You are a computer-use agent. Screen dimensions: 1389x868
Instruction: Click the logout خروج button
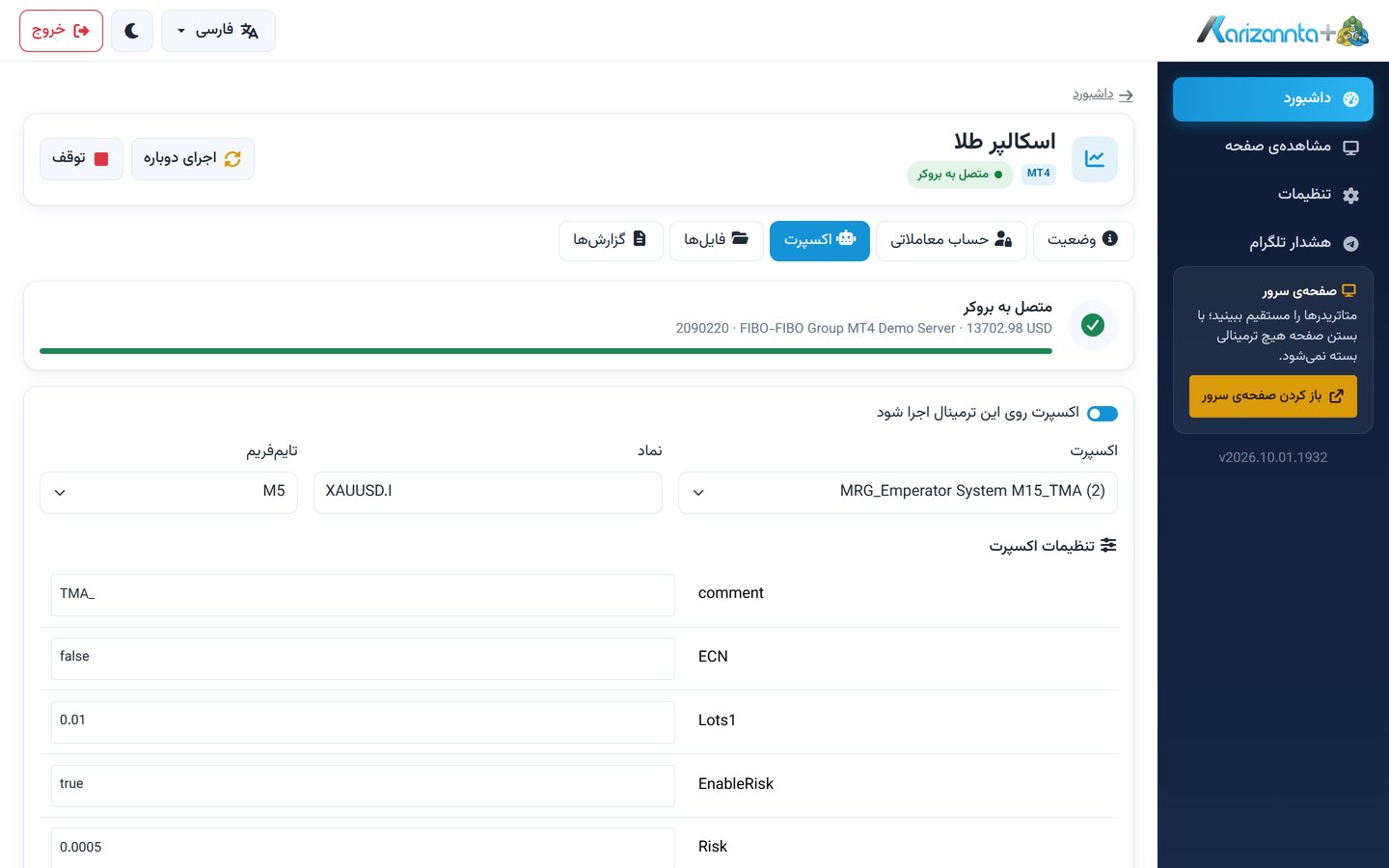pos(61,31)
